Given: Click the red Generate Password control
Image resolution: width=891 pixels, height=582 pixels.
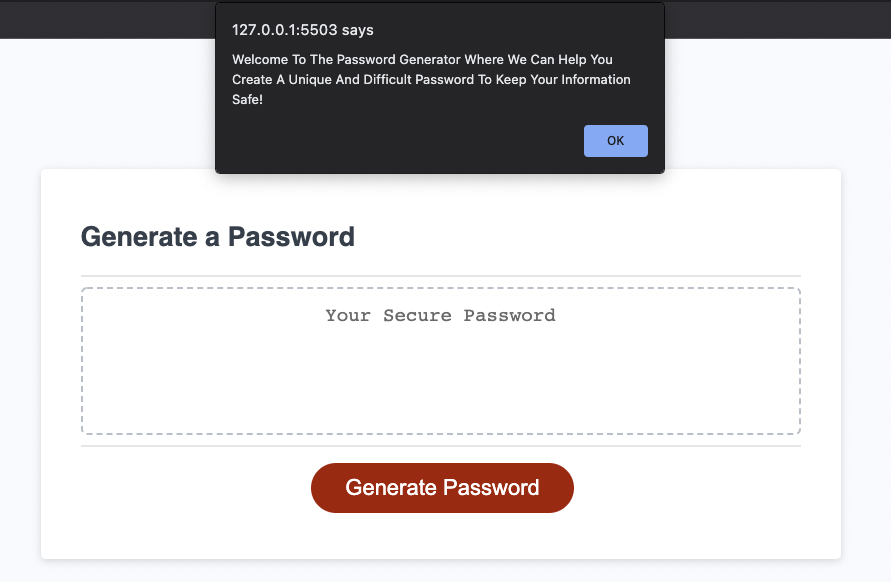Looking at the screenshot, I should [441, 488].
